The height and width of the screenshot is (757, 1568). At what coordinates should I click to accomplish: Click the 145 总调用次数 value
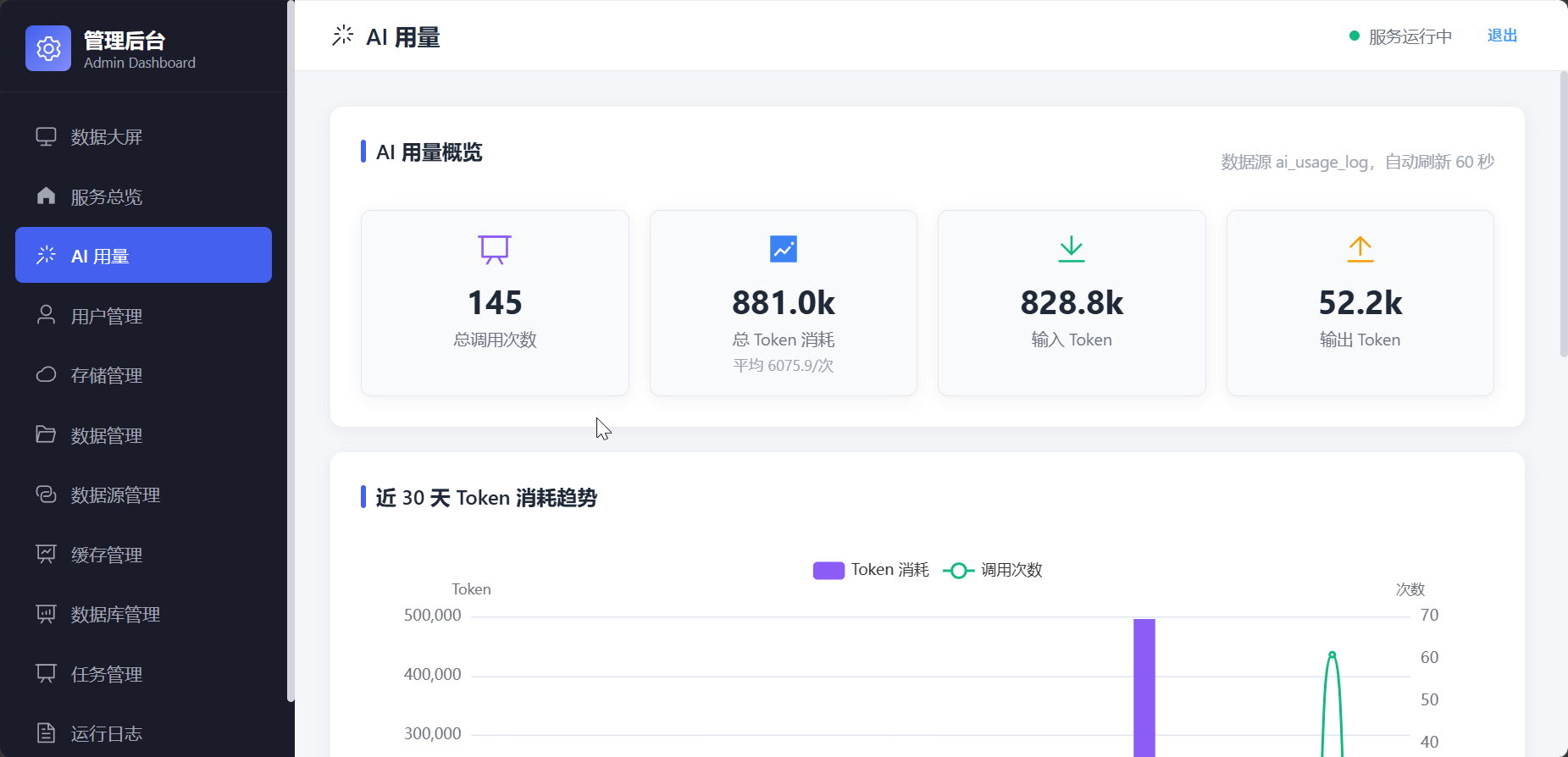click(x=495, y=302)
